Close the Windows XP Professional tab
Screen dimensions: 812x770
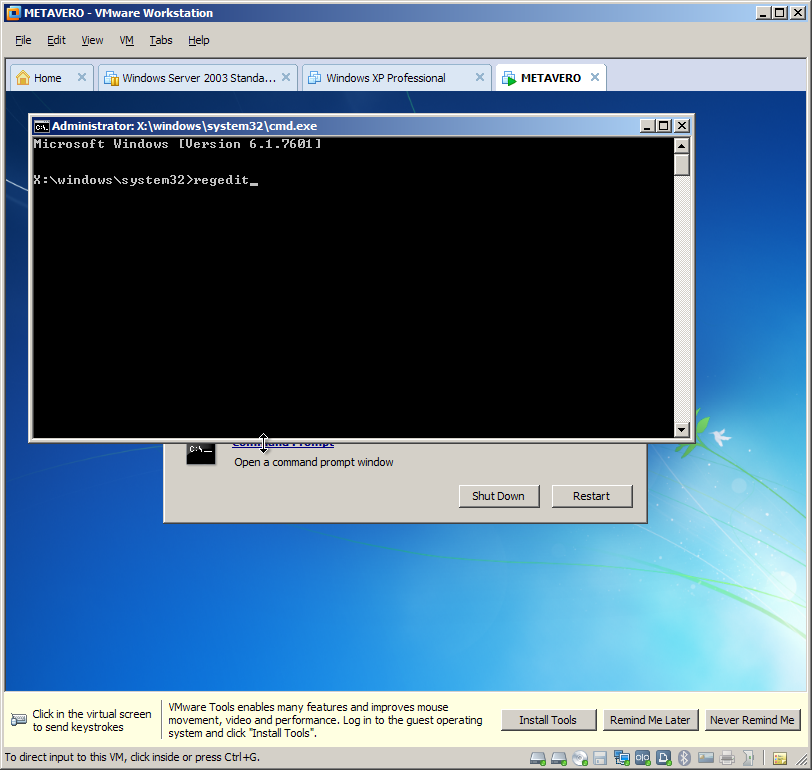pyautogui.click(x=480, y=77)
